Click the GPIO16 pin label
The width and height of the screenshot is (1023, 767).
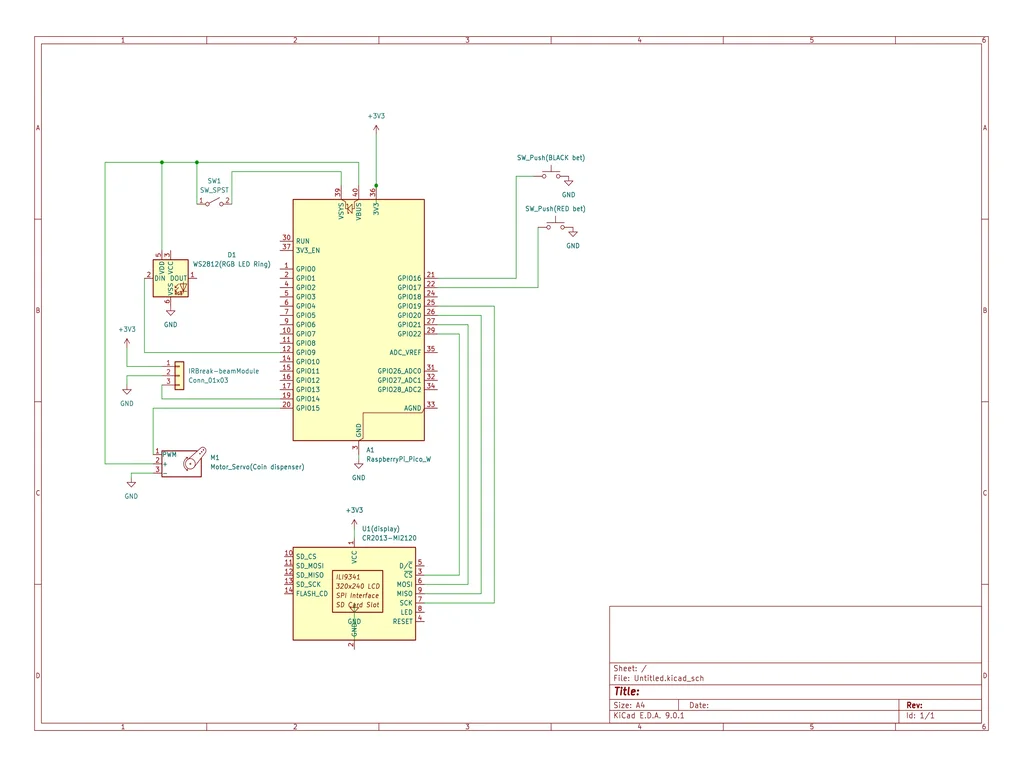coord(409,278)
